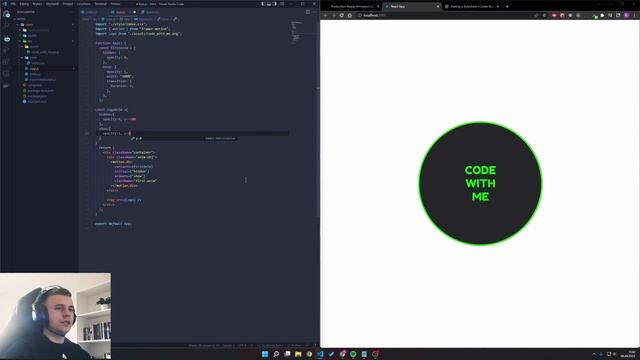Reload the localhost page in Chrome
This screenshot has width=640, height=360.
pos(342,16)
